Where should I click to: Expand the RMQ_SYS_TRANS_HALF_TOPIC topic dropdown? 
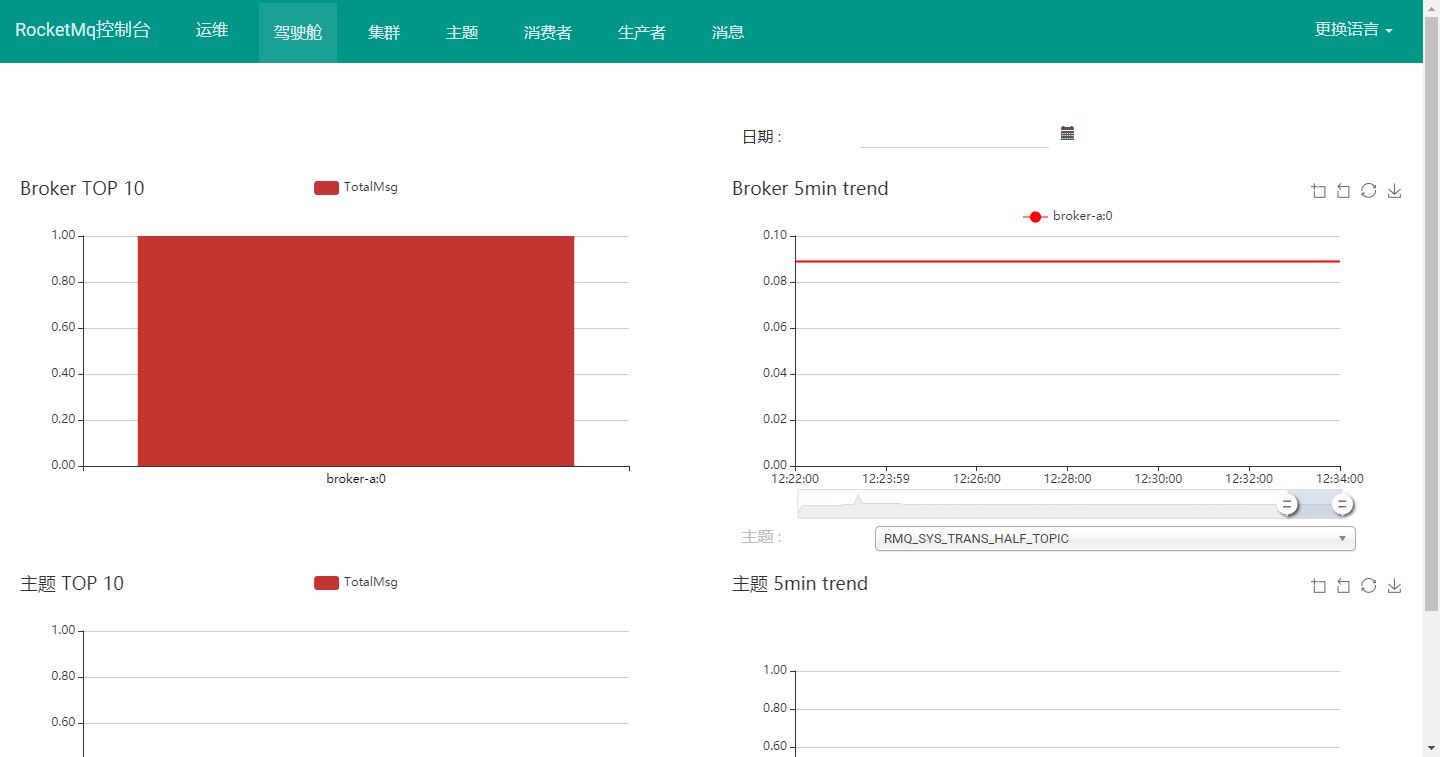pyautogui.click(x=1115, y=538)
